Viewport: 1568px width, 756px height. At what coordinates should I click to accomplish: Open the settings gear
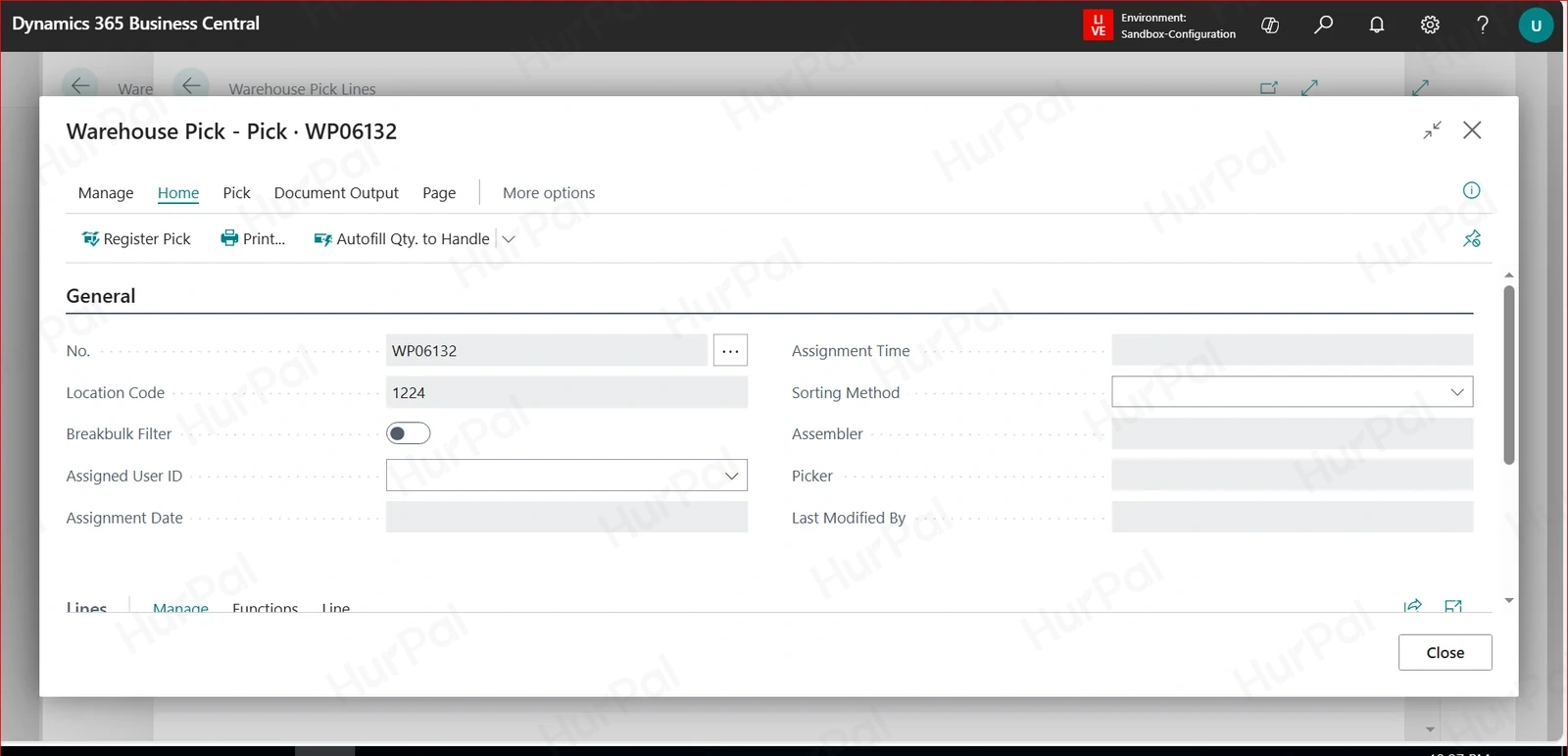point(1430,25)
